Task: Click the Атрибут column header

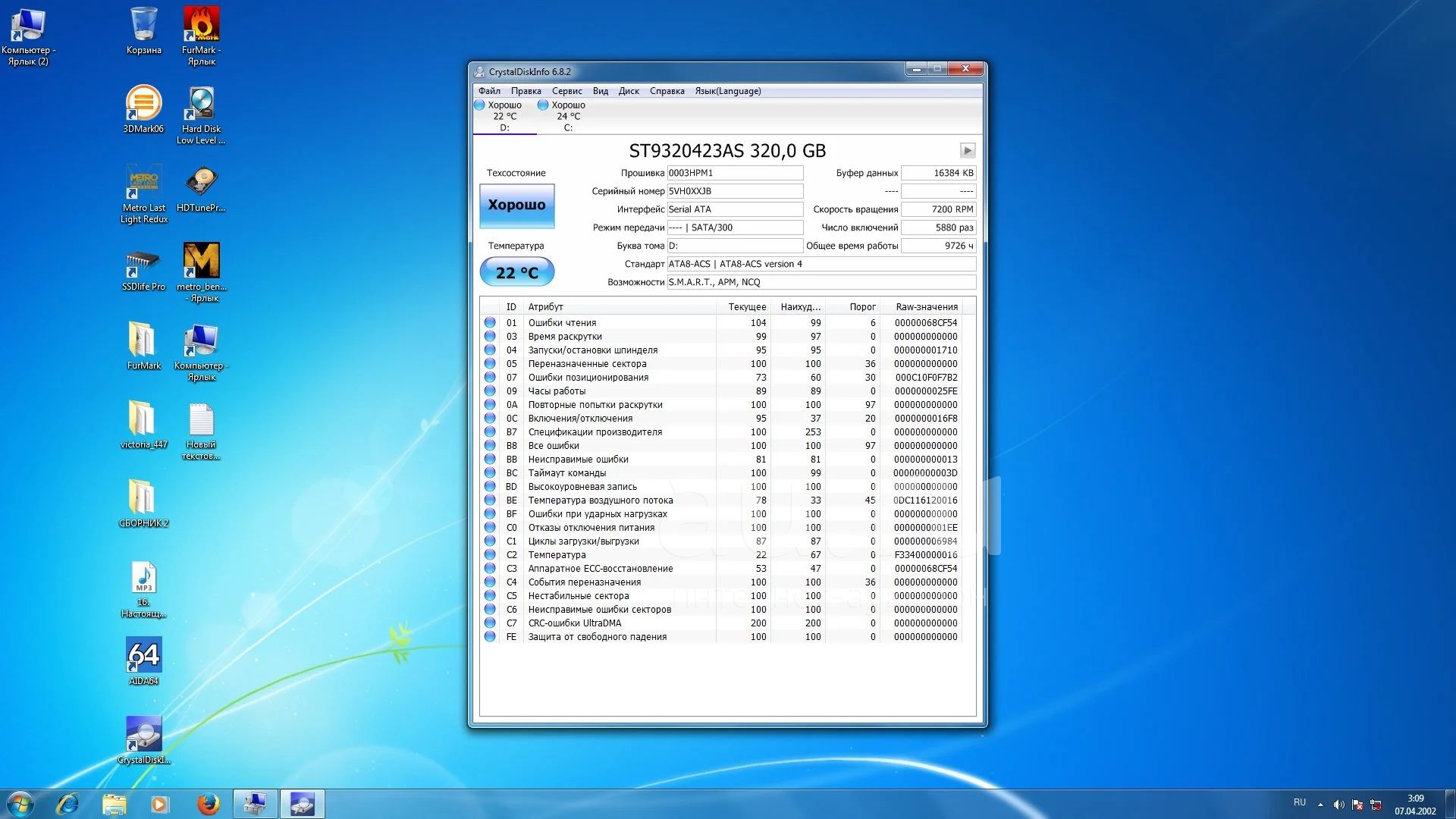Action: click(620, 307)
